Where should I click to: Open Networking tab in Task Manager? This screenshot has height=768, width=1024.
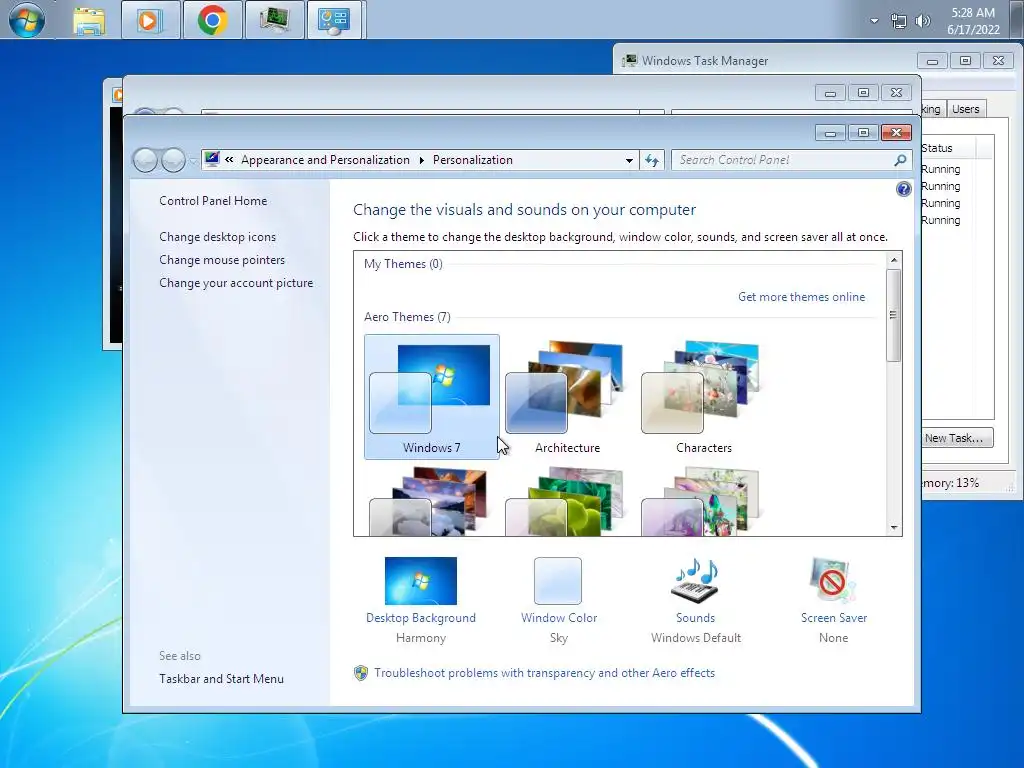(x=931, y=109)
